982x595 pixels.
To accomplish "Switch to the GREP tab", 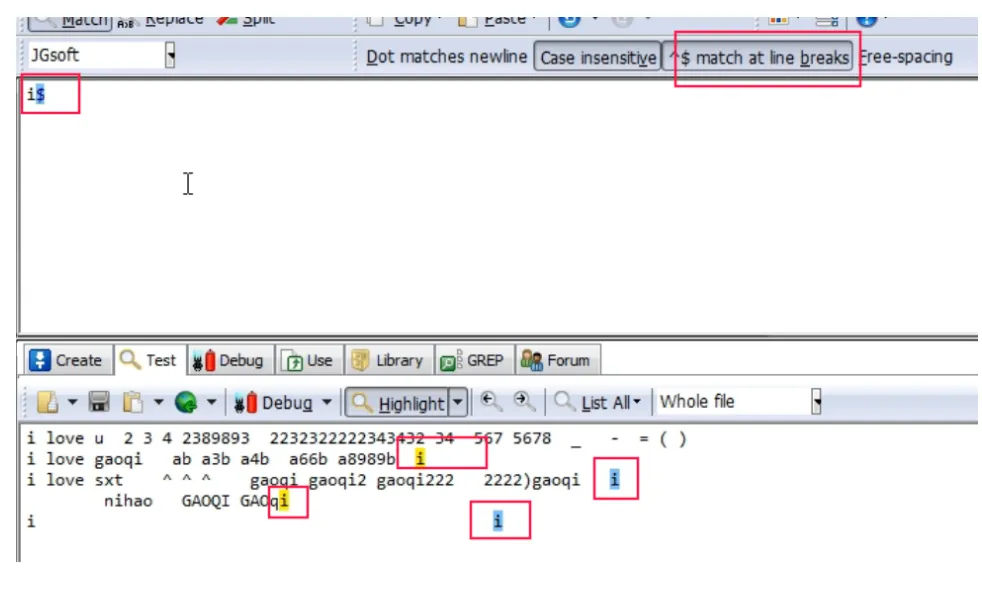I will [x=473, y=360].
